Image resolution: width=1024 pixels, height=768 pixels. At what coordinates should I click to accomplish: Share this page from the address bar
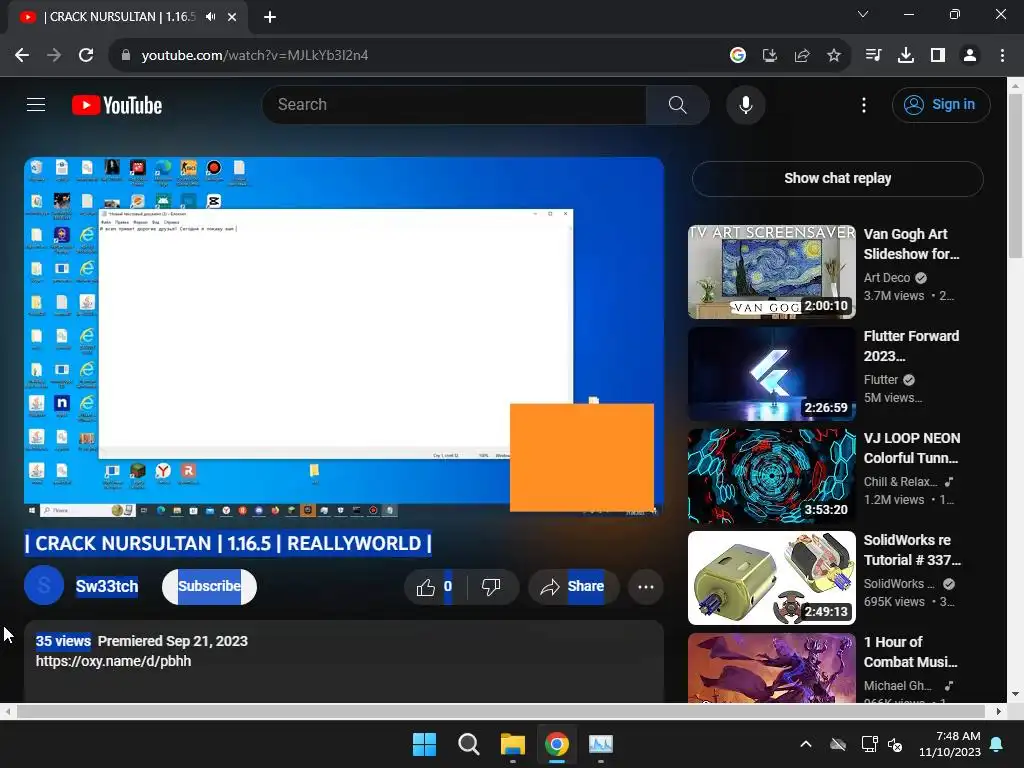pyautogui.click(x=802, y=56)
